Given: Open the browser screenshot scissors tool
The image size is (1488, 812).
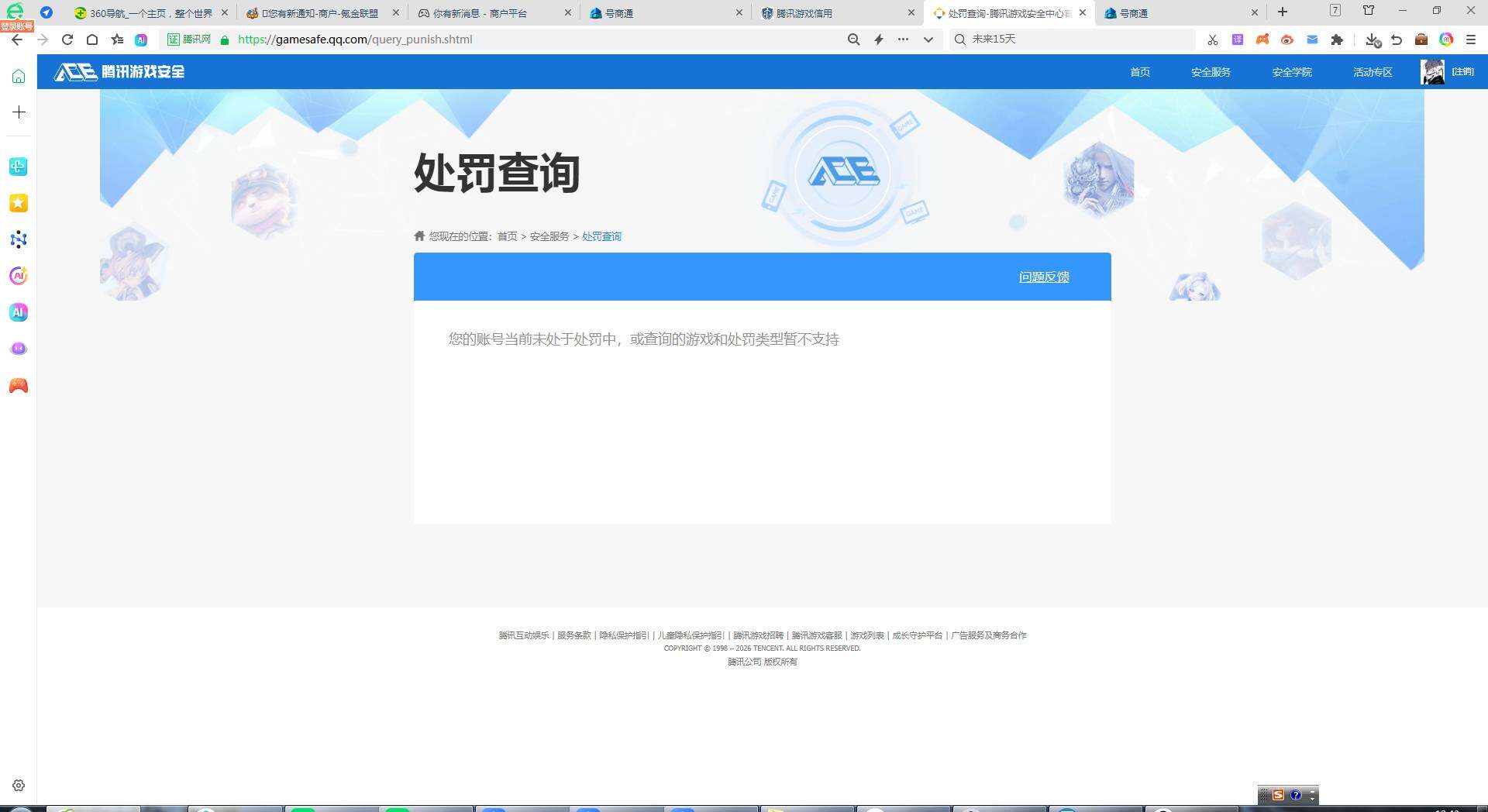Looking at the screenshot, I should tap(1211, 40).
